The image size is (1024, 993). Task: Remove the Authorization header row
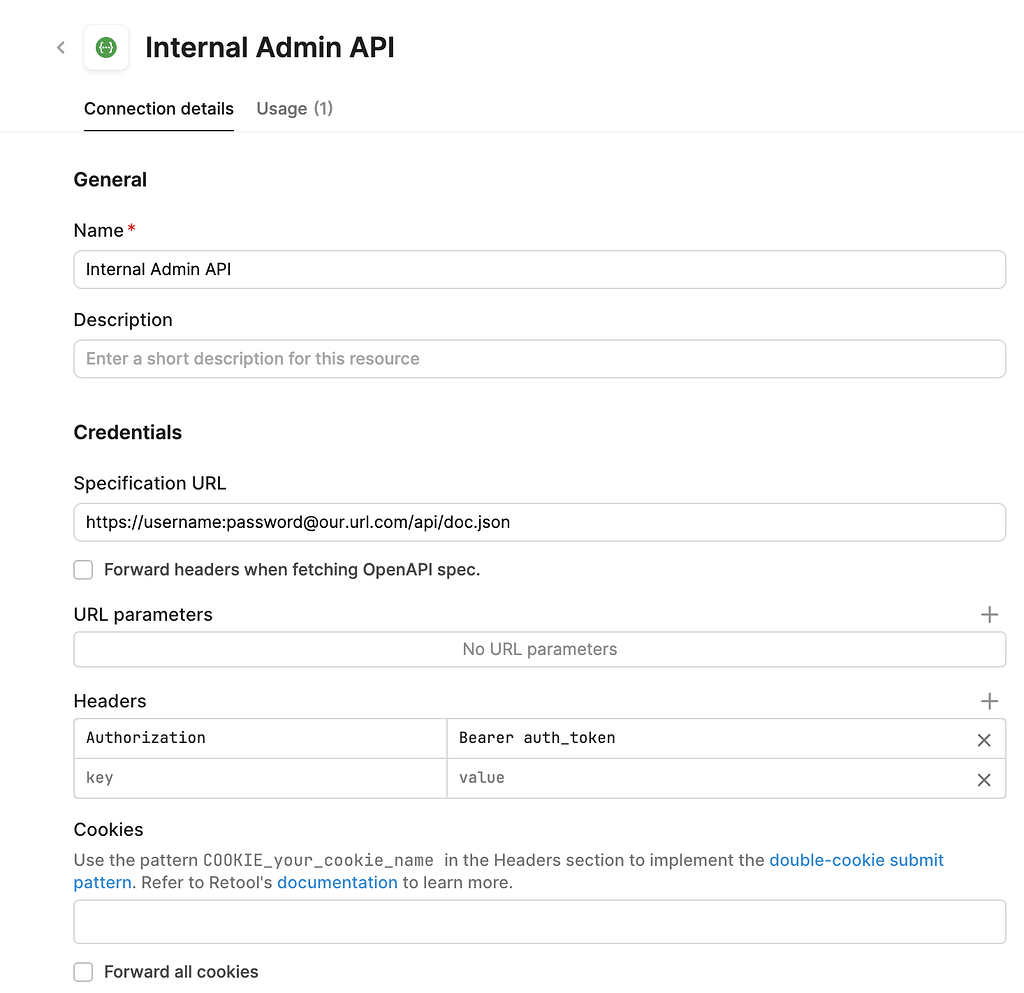(983, 738)
